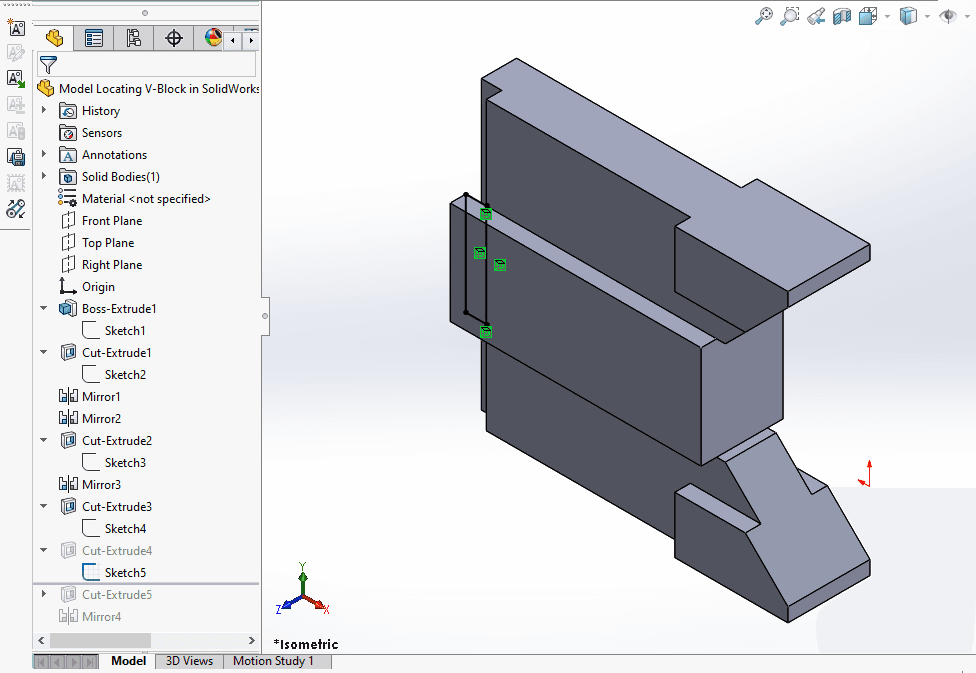Expand the Boss-Extrude1 feature
The height and width of the screenshot is (673, 976).
41,308
